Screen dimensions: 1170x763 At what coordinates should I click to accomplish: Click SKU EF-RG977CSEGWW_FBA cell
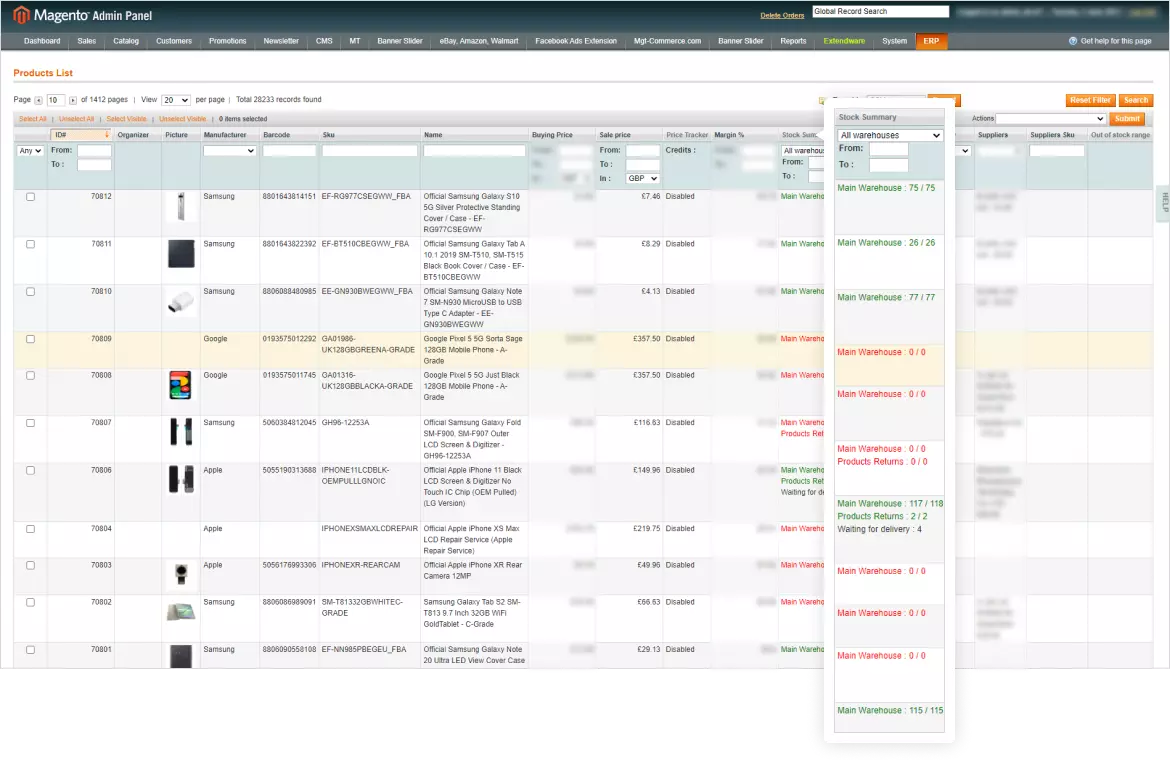[x=366, y=197]
